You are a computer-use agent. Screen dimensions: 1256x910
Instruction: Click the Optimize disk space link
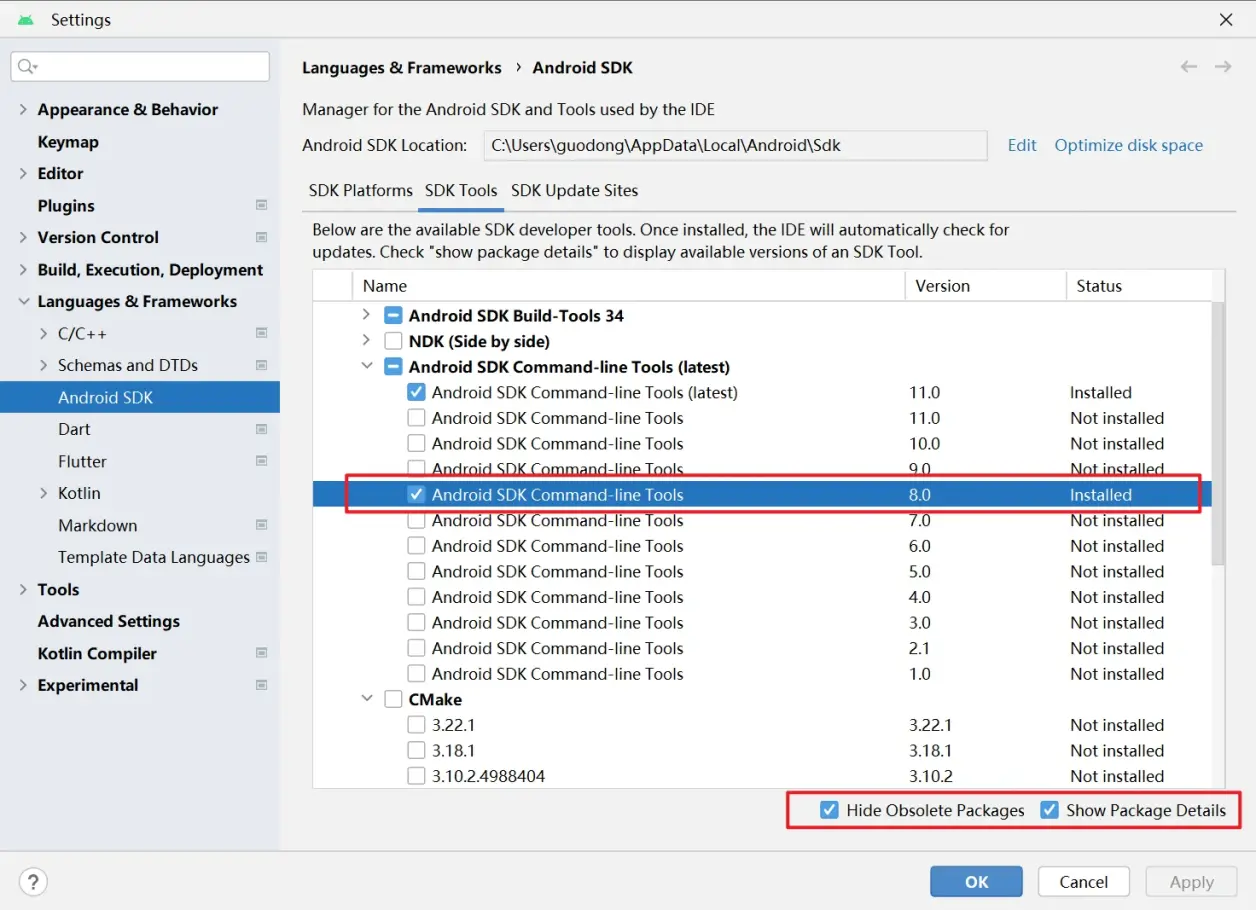pos(1129,145)
